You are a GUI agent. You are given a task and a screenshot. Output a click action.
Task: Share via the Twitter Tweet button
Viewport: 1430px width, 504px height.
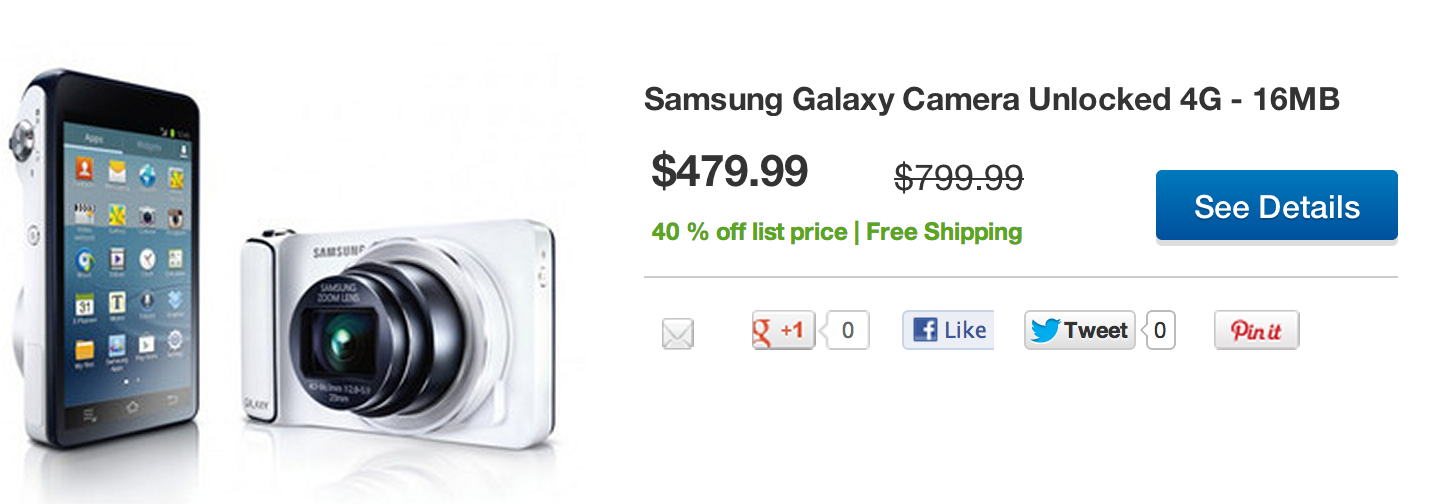pyautogui.click(x=1079, y=330)
